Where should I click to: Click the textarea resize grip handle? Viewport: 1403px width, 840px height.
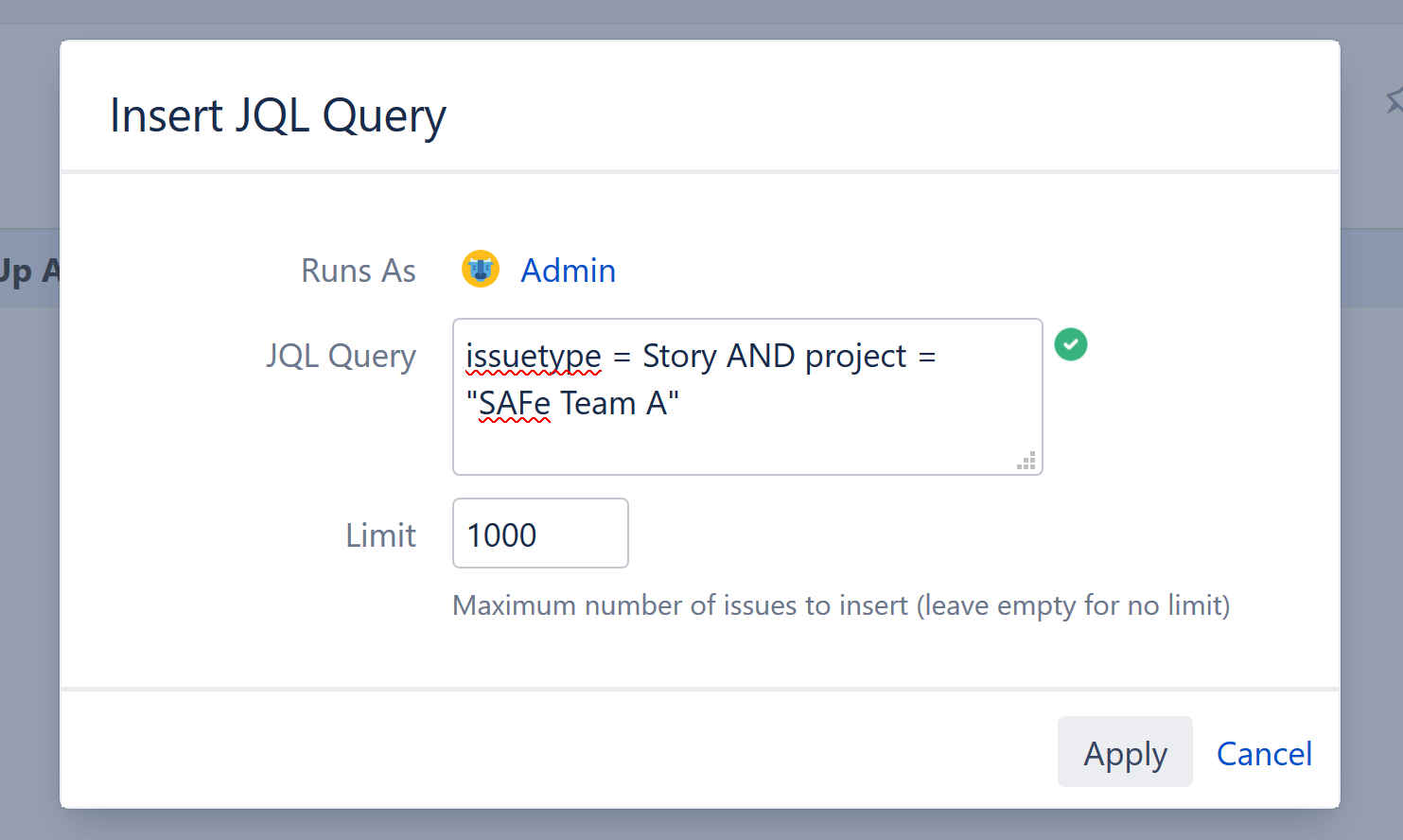(1026, 461)
